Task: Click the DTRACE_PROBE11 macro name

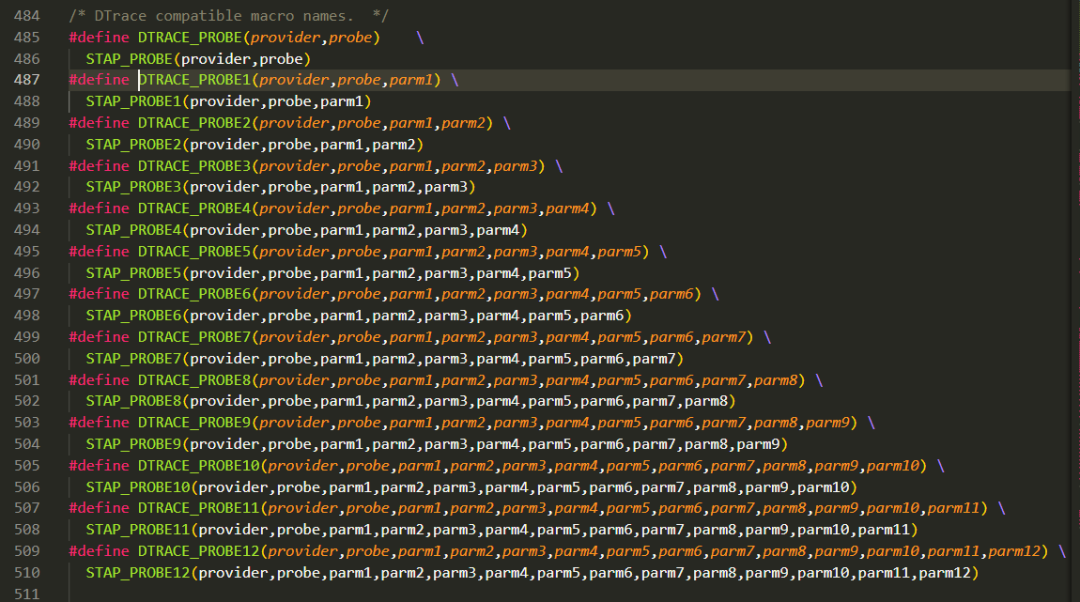Action: (x=199, y=508)
